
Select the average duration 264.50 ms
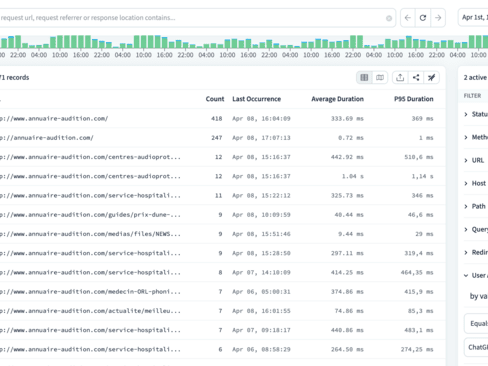pyautogui.click(x=347, y=349)
